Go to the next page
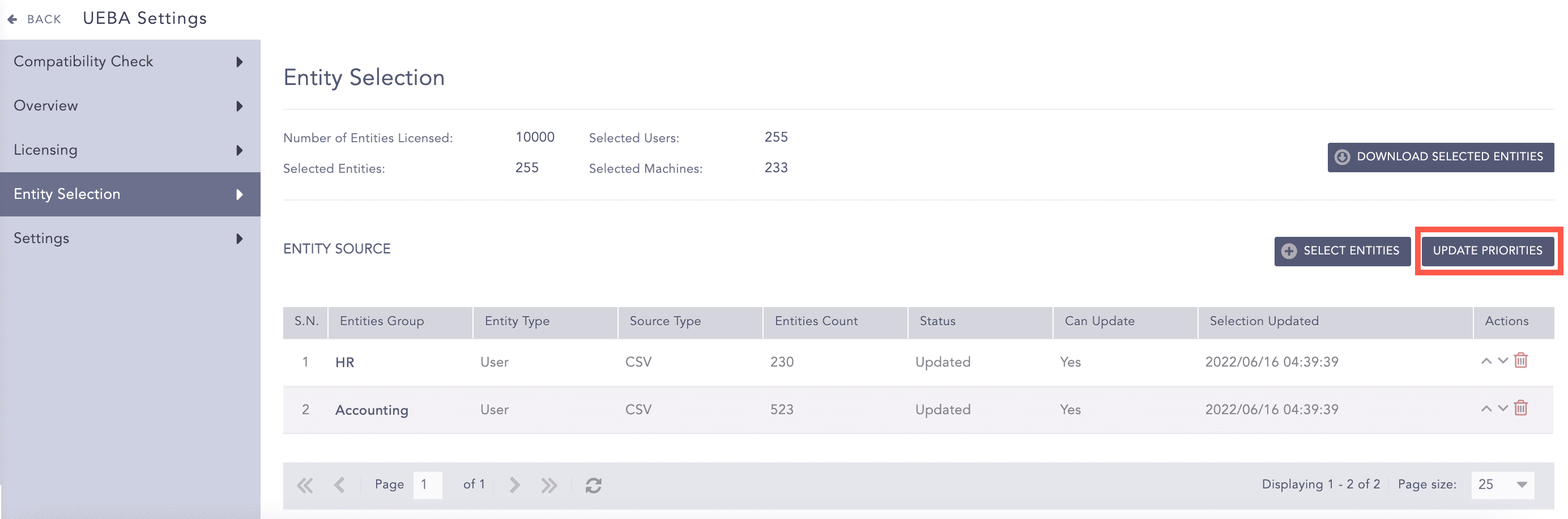The height and width of the screenshot is (519, 1568). tap(514, 485)
